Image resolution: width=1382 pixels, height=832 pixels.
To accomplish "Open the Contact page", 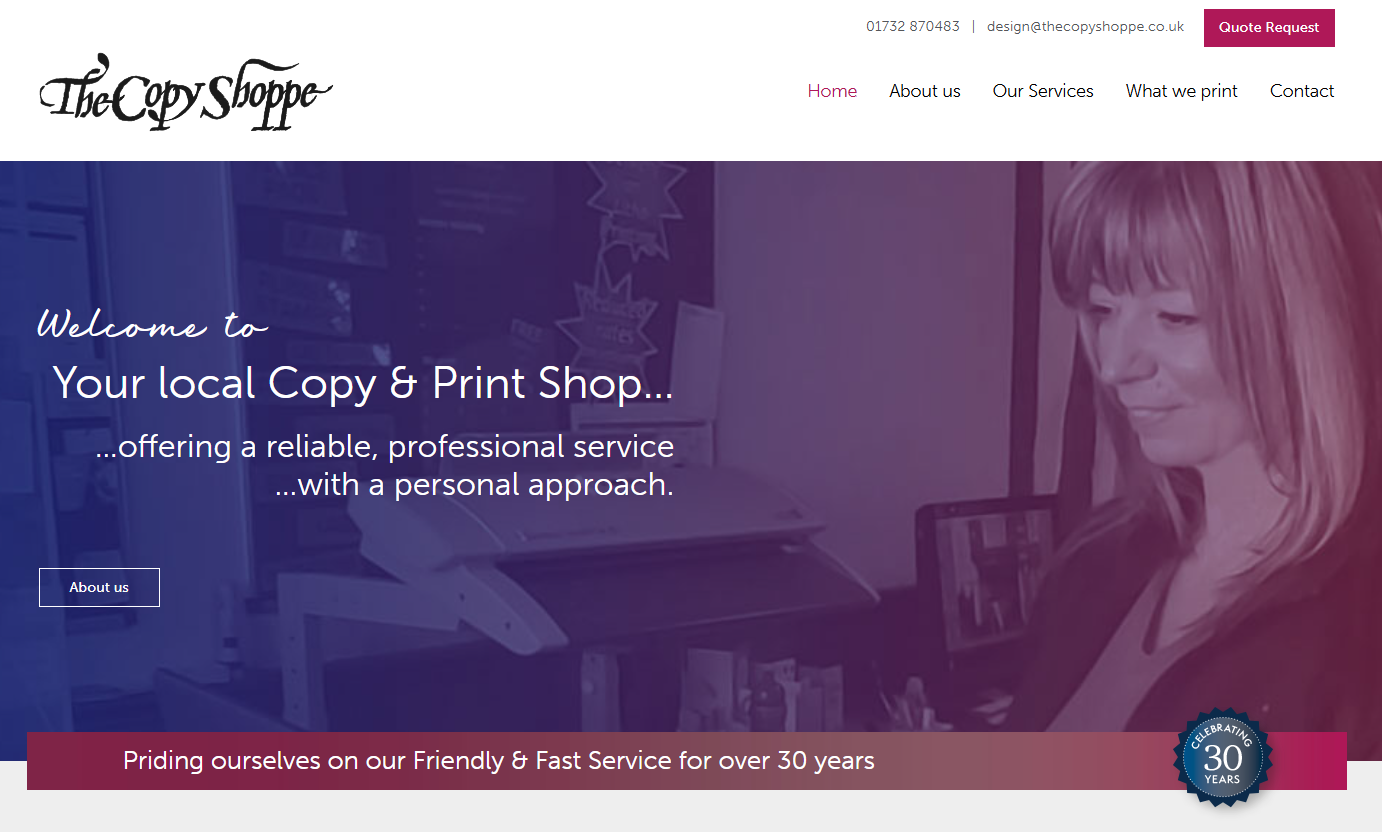I will (1302, 91).
